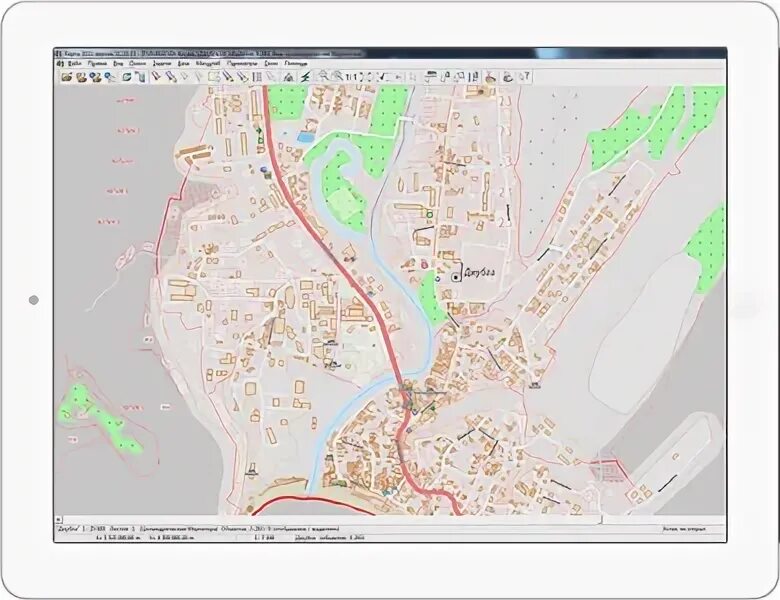Select the first dark pencil editing tool
The width and height of the screenshot is (780, 600).
click(x=156, y=76)
